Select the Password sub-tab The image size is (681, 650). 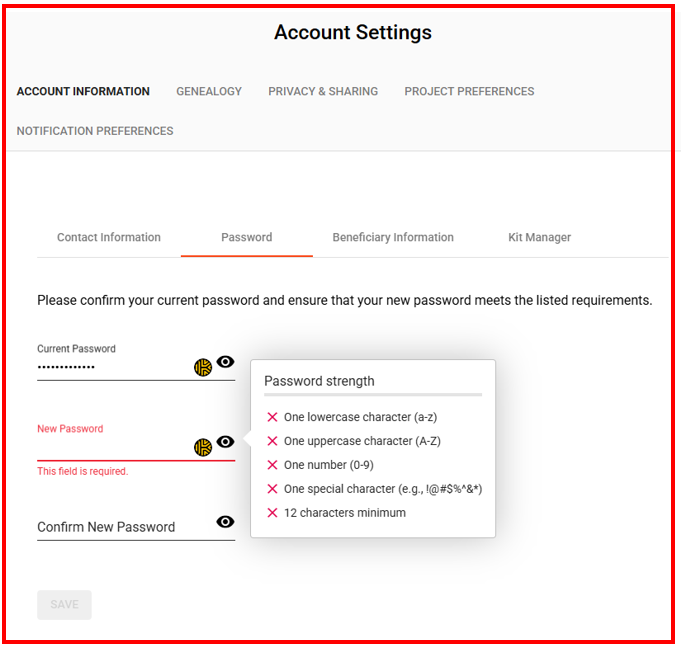(x=247, y=237)
